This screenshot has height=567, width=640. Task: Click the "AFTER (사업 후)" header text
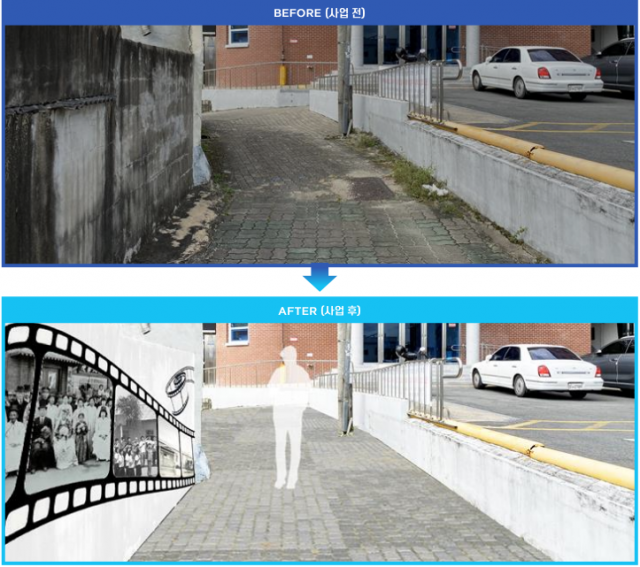click(319, 311)
